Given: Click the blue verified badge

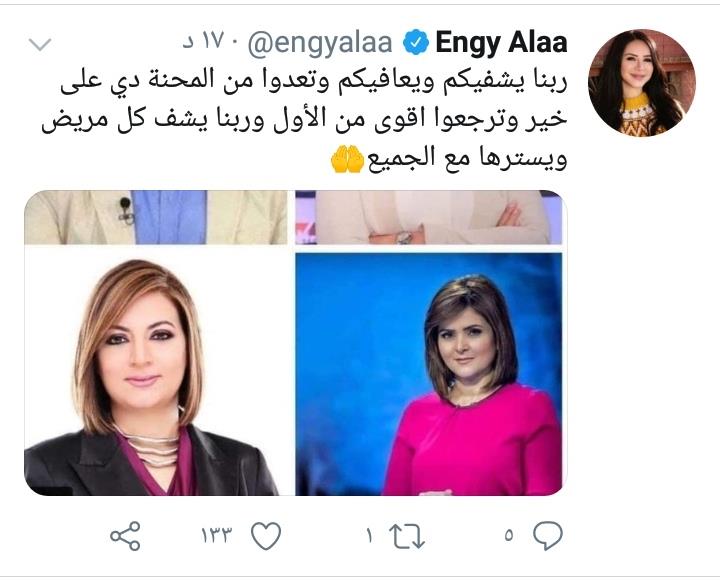Looking at the screenshot, I should click(x=416, y=43).
